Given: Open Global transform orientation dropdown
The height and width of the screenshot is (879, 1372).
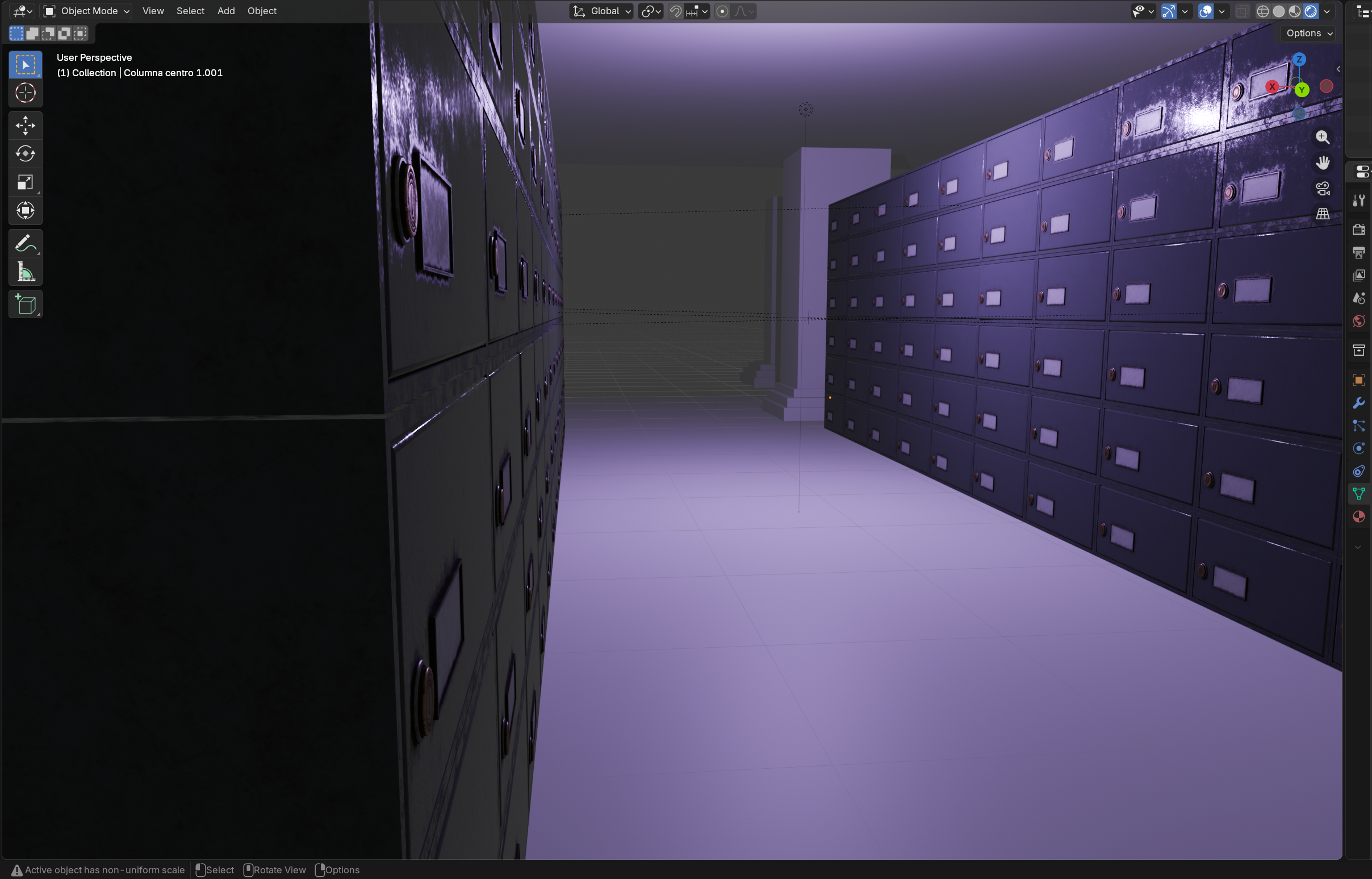Looking at the screenshot, I should [601, 11].
